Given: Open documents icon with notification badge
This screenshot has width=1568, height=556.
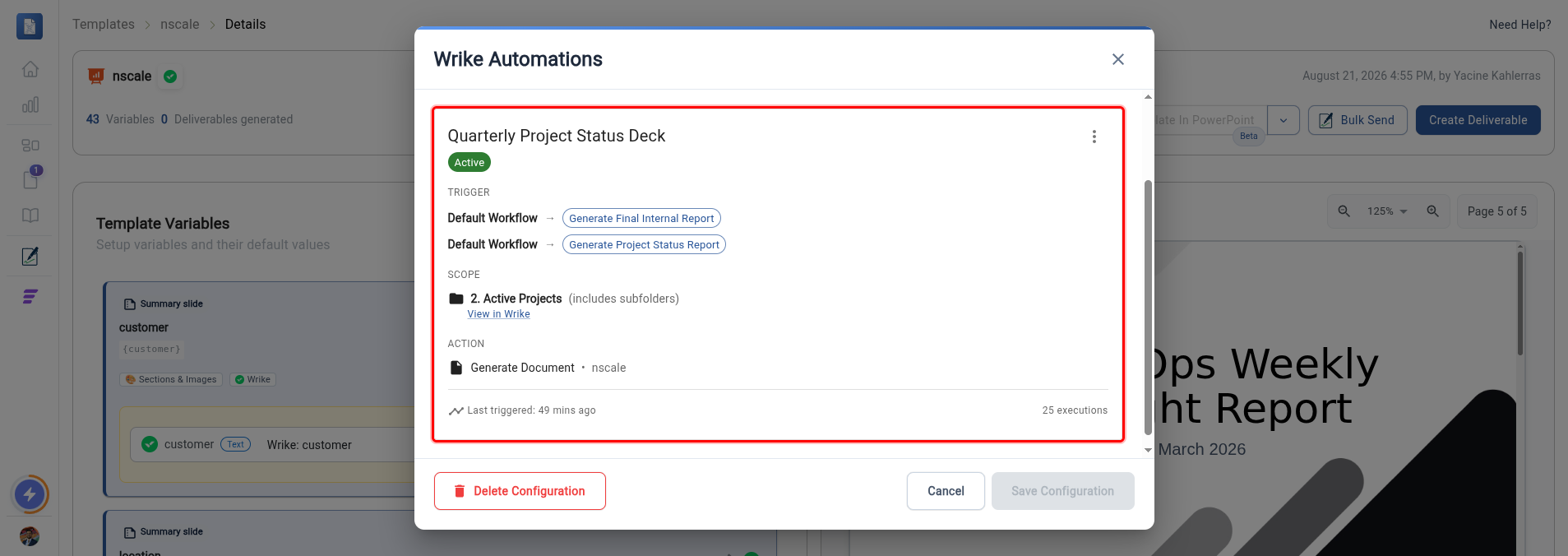Looking at the screenshot, I should click(x=31, y=178).
